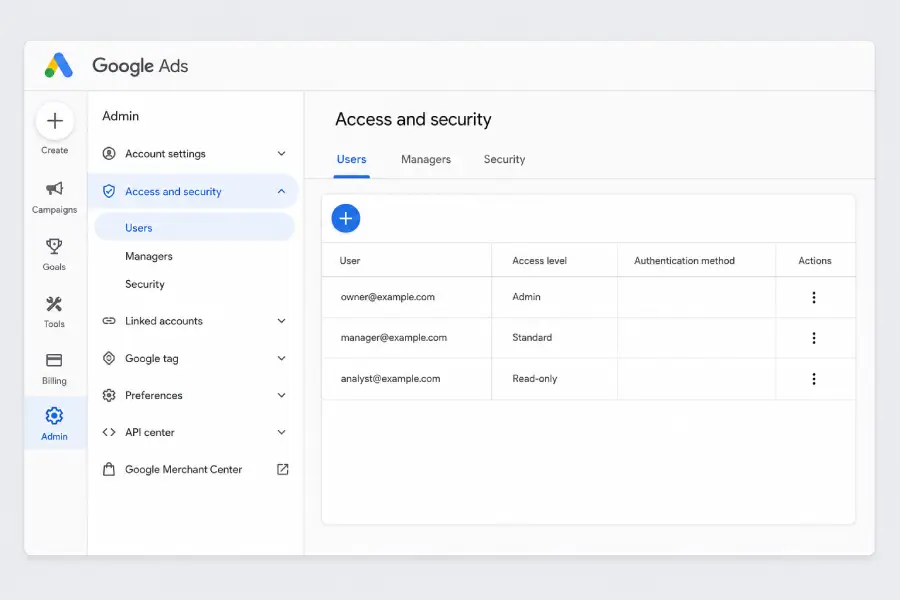Screen dimensions: 900x600
Task: Click the external link icon for Merchant Center
Action: [282, 469]
